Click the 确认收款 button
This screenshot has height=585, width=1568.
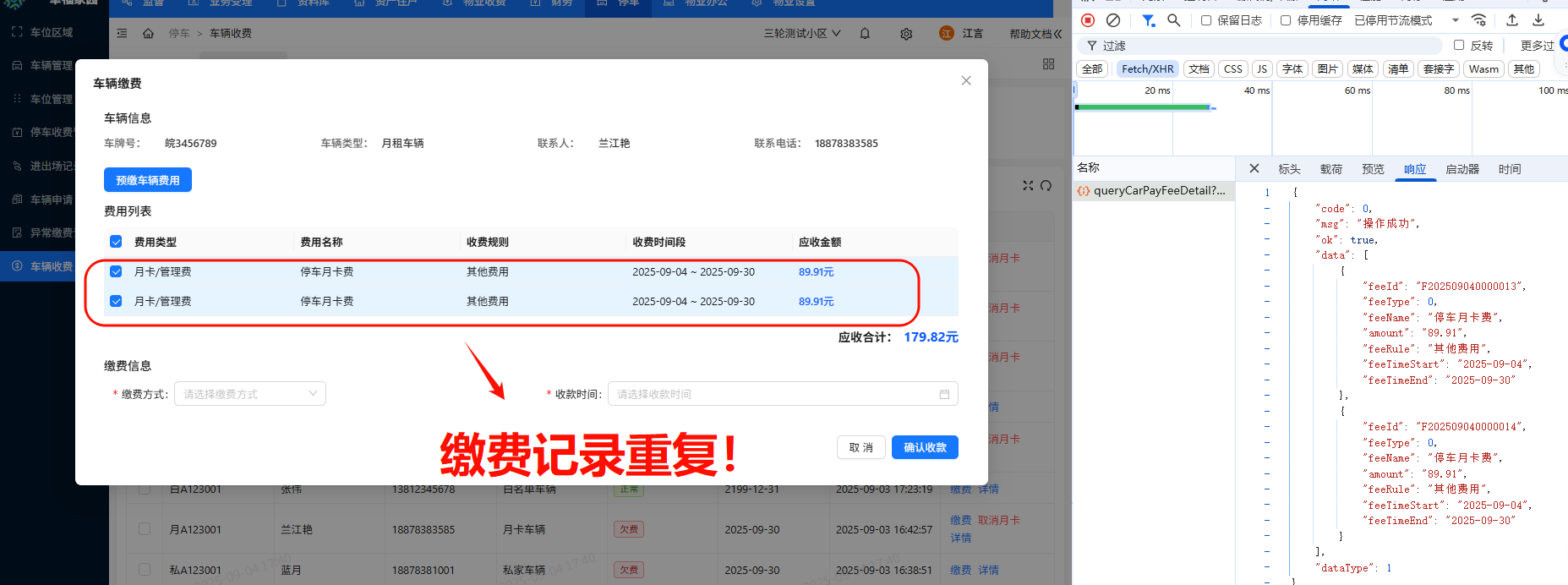[925, 448]
